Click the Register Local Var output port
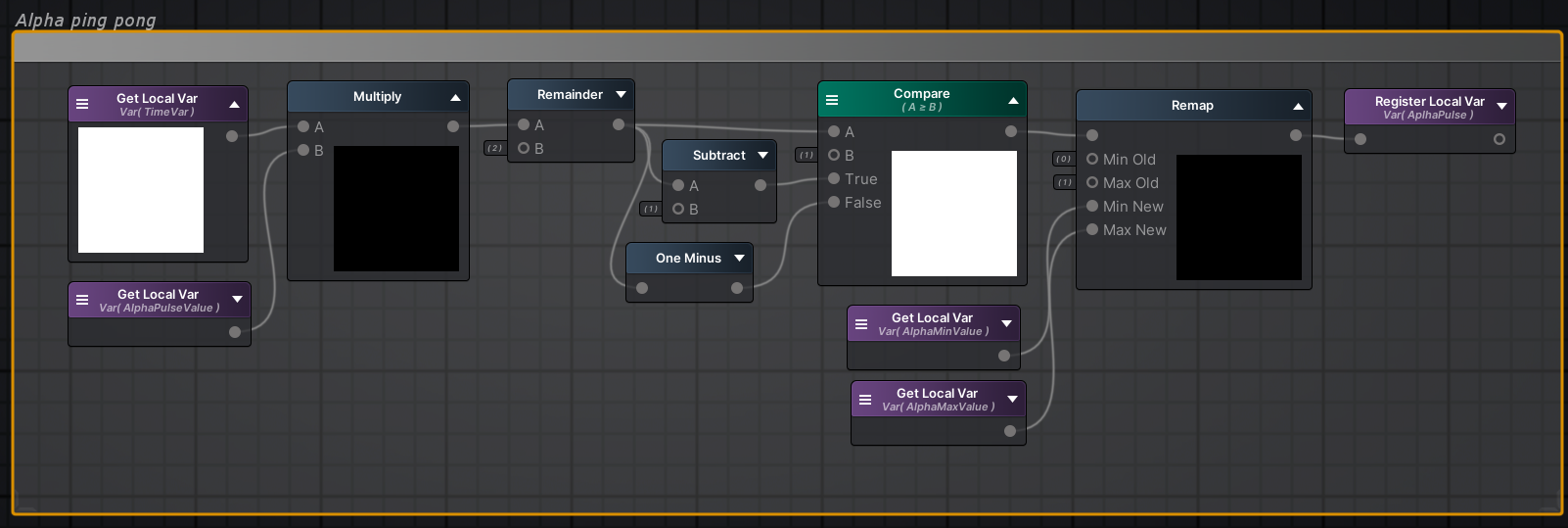The width and height of the screenshot is (1568, 528). point(1499,139)
